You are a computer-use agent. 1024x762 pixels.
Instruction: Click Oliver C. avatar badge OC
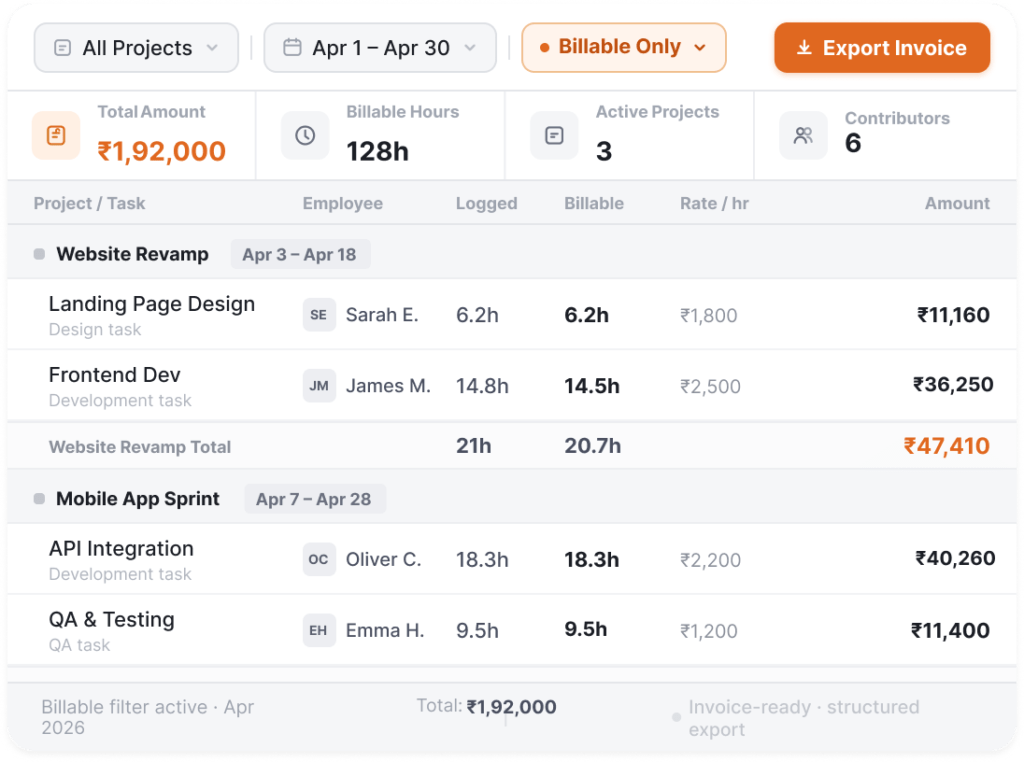tap(319, 559)
